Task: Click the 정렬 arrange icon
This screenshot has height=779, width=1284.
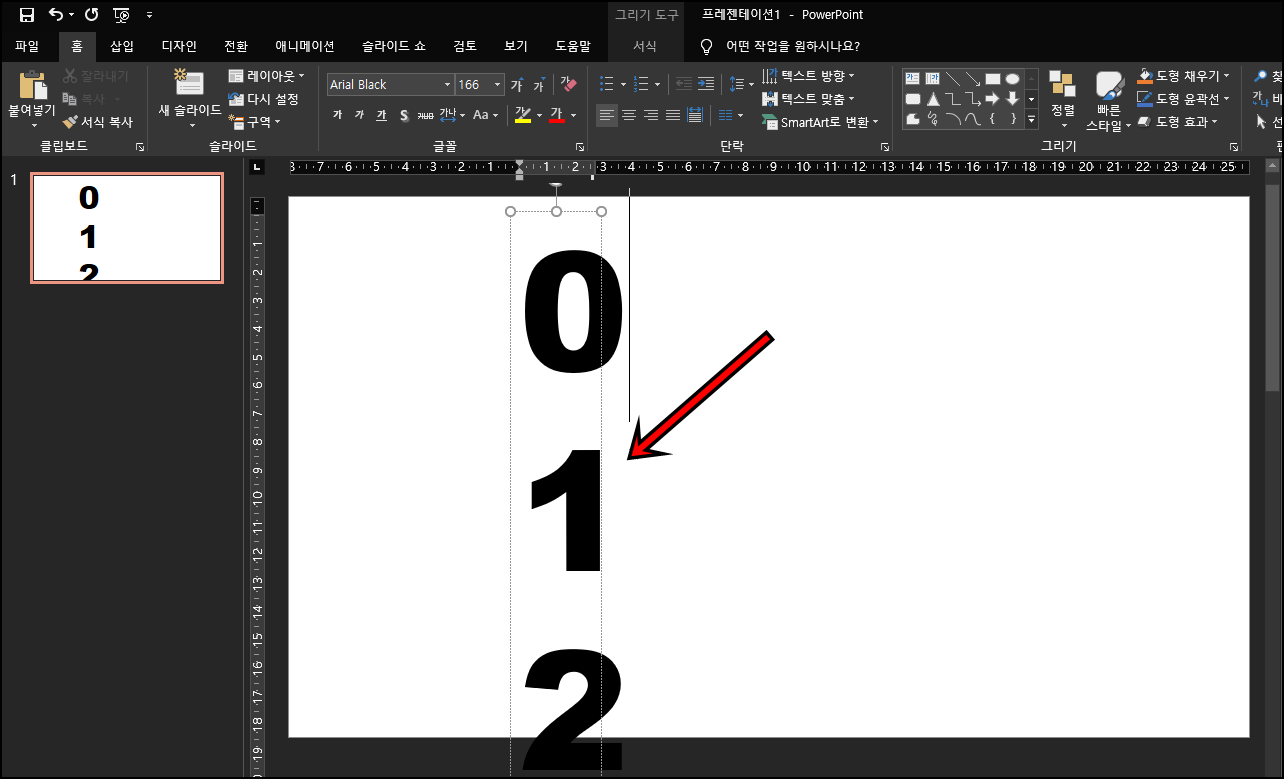Action: click(x=1062, y=85)
